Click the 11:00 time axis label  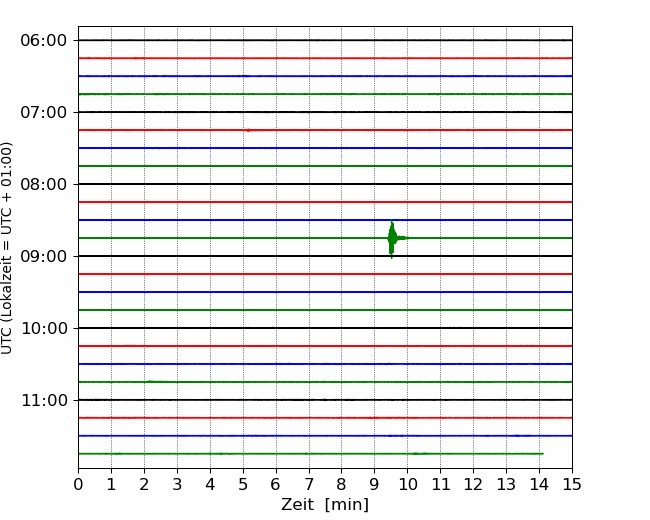point(44,401)
